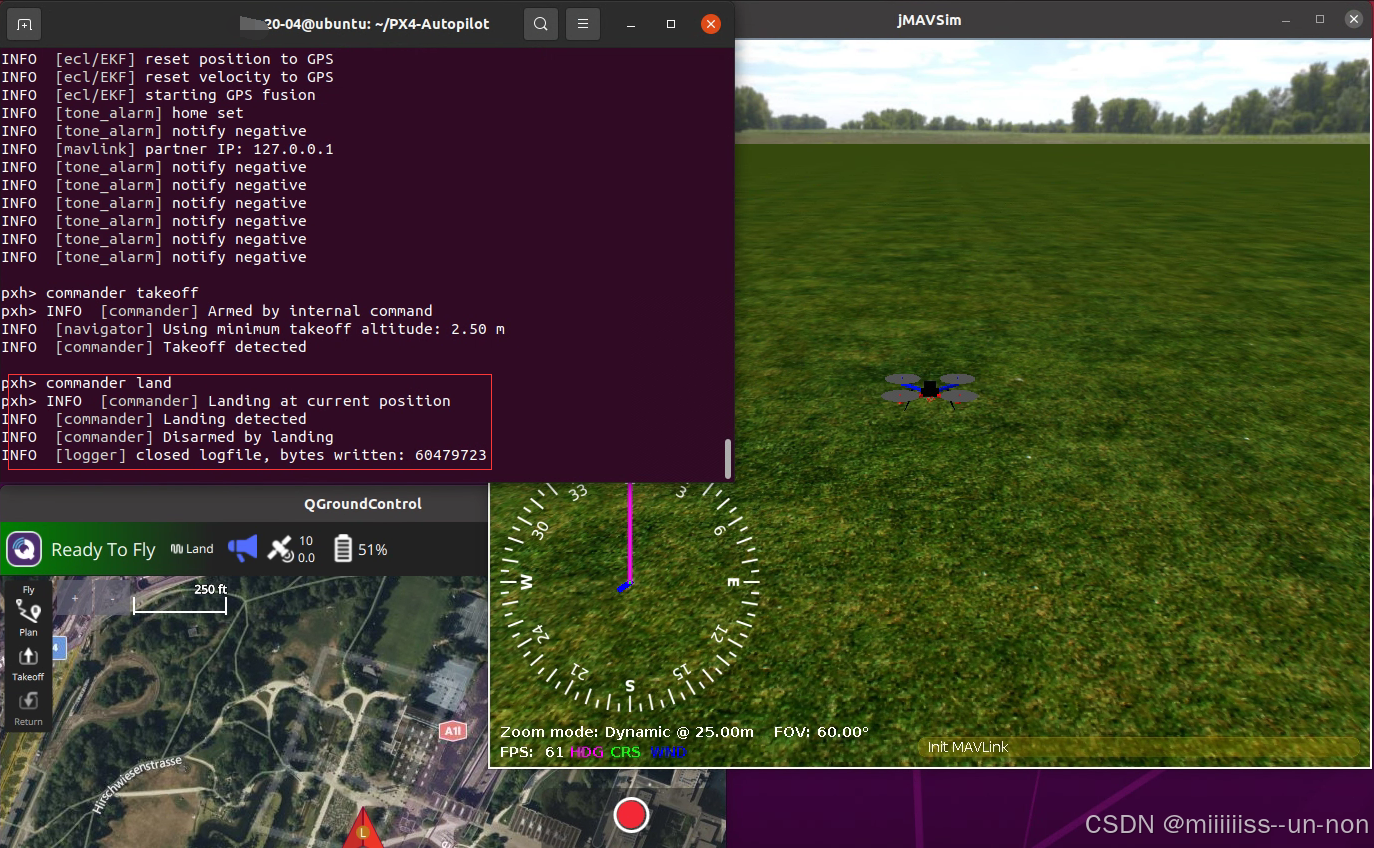Click 'Disarmed by landing' log line
1374x848 pixels.
167,437
